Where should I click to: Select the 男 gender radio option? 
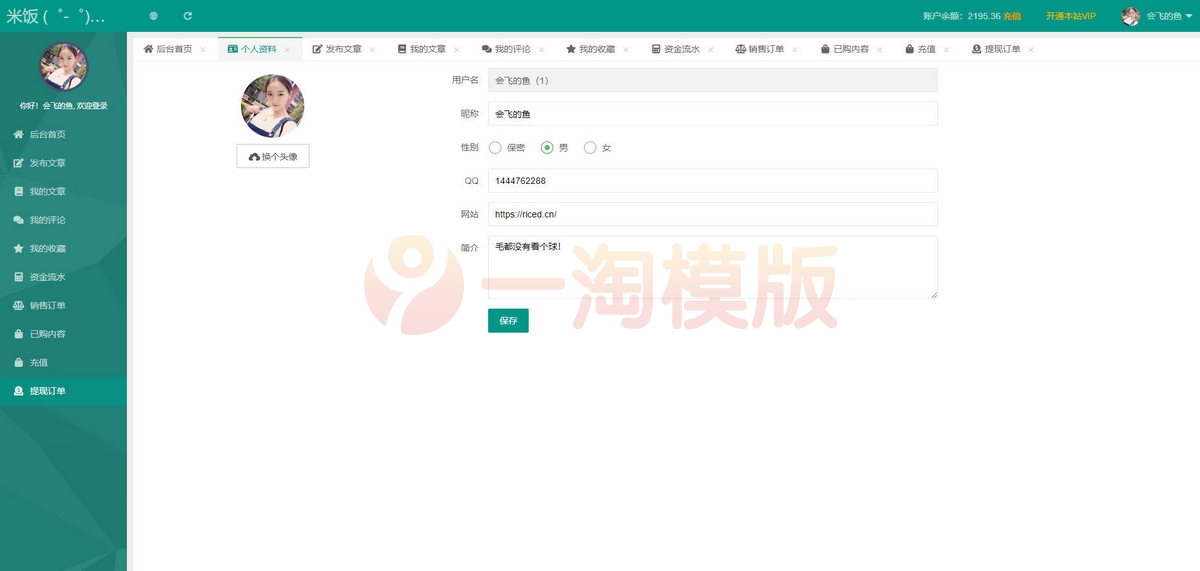[547, 148]
